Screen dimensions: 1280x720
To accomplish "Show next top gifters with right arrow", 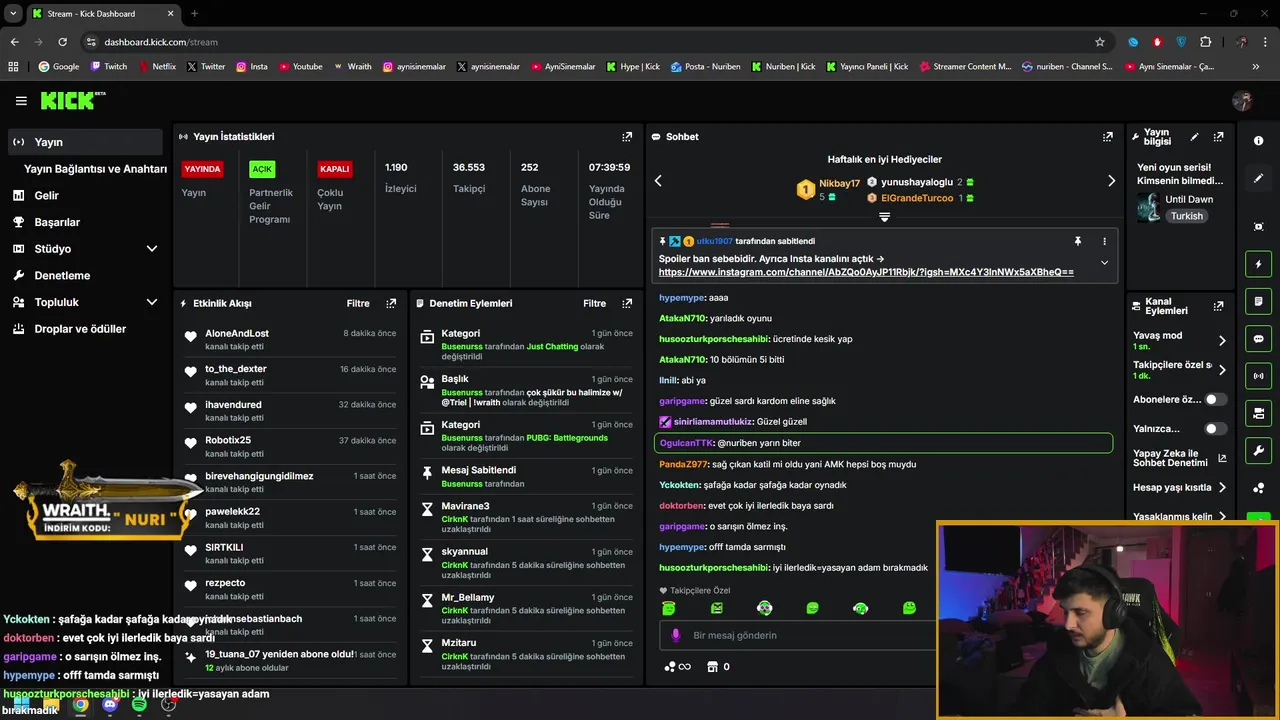I will (1111, 181).
